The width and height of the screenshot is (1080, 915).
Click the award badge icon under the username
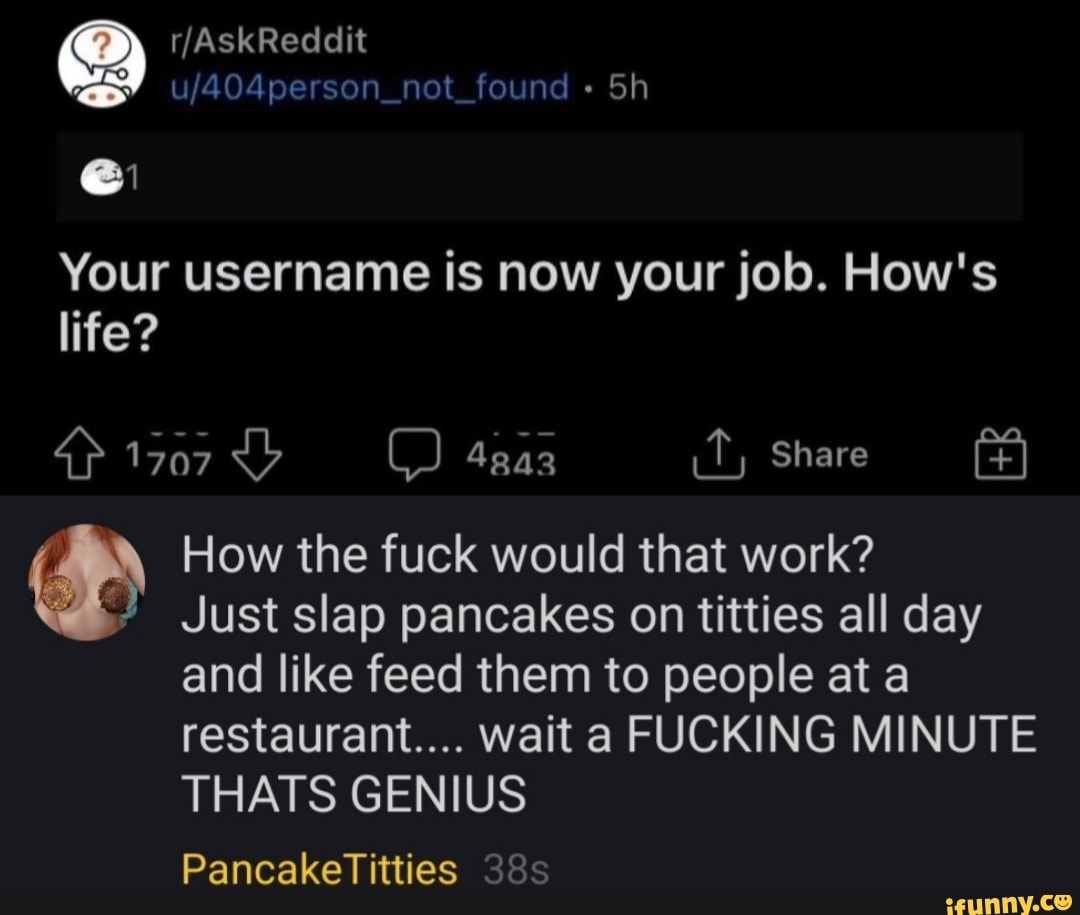click(x=104, y=177)
